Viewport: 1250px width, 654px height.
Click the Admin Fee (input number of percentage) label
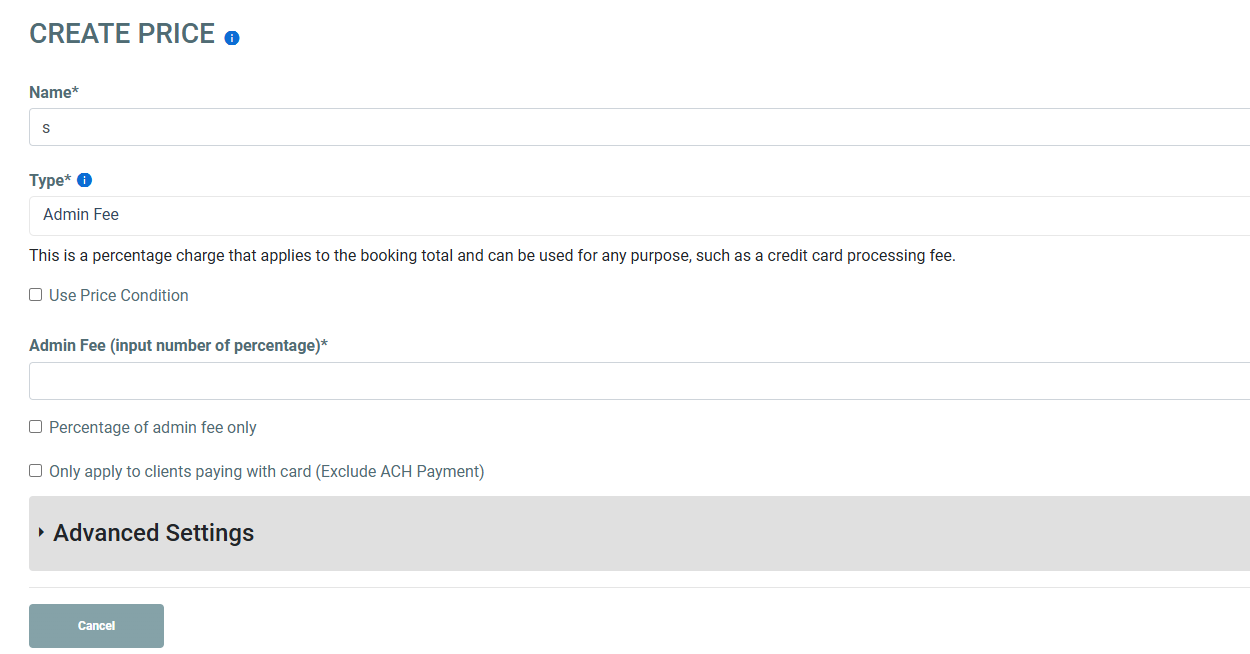pos(178,345)
